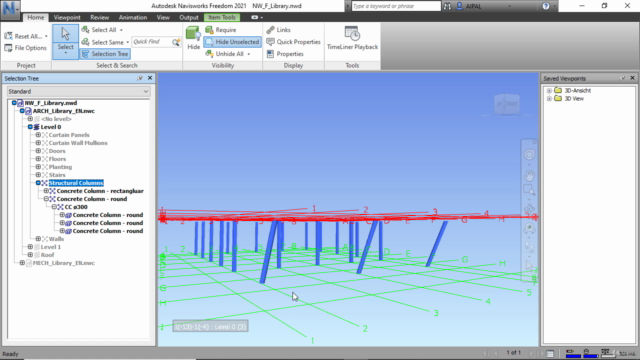Open the help question mark icon
Screen dimensions: 640x360
(x=546, y=6)
